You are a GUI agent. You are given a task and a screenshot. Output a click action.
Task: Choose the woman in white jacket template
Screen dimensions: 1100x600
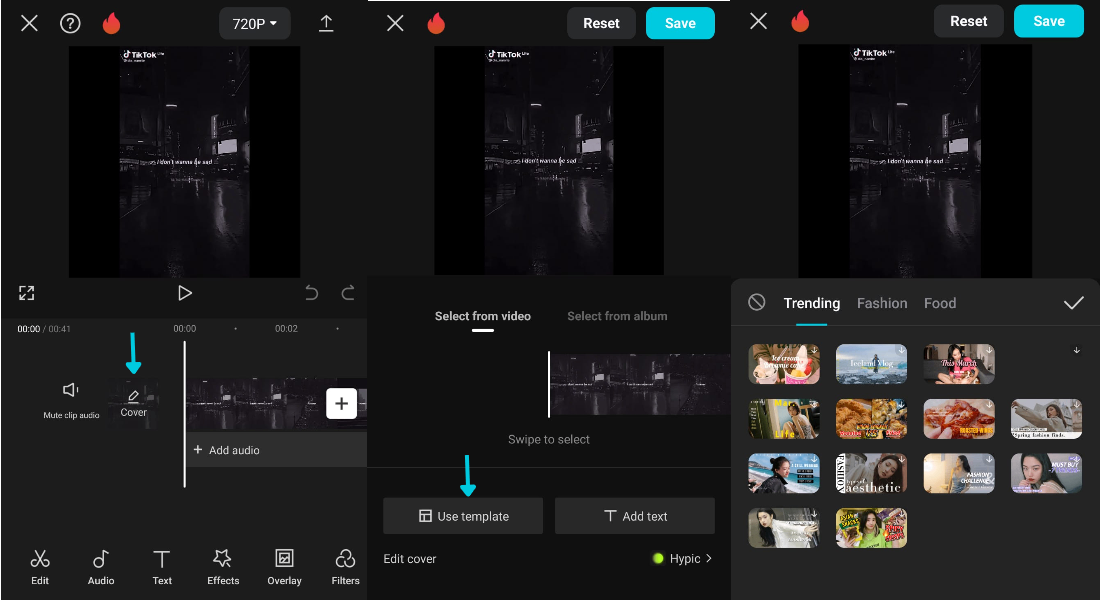pyautogui.click(x=784, y=528)
